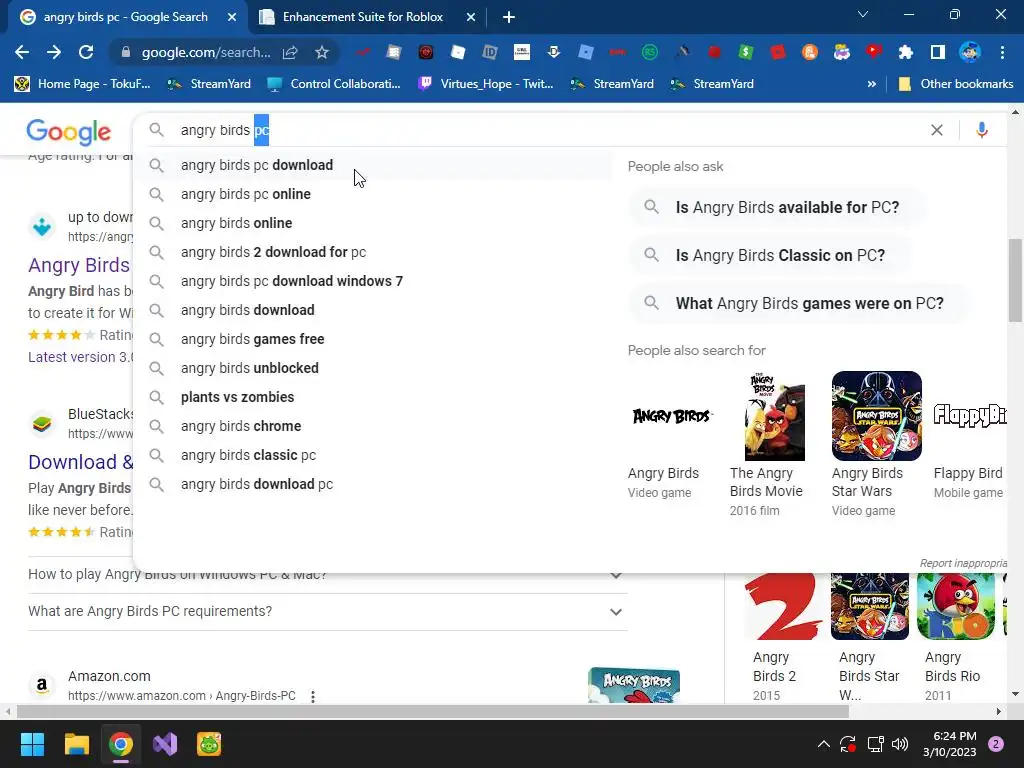Show more bookmarks with the double chevron
This screenshot has width=1024, height=768.
[871, 84]
